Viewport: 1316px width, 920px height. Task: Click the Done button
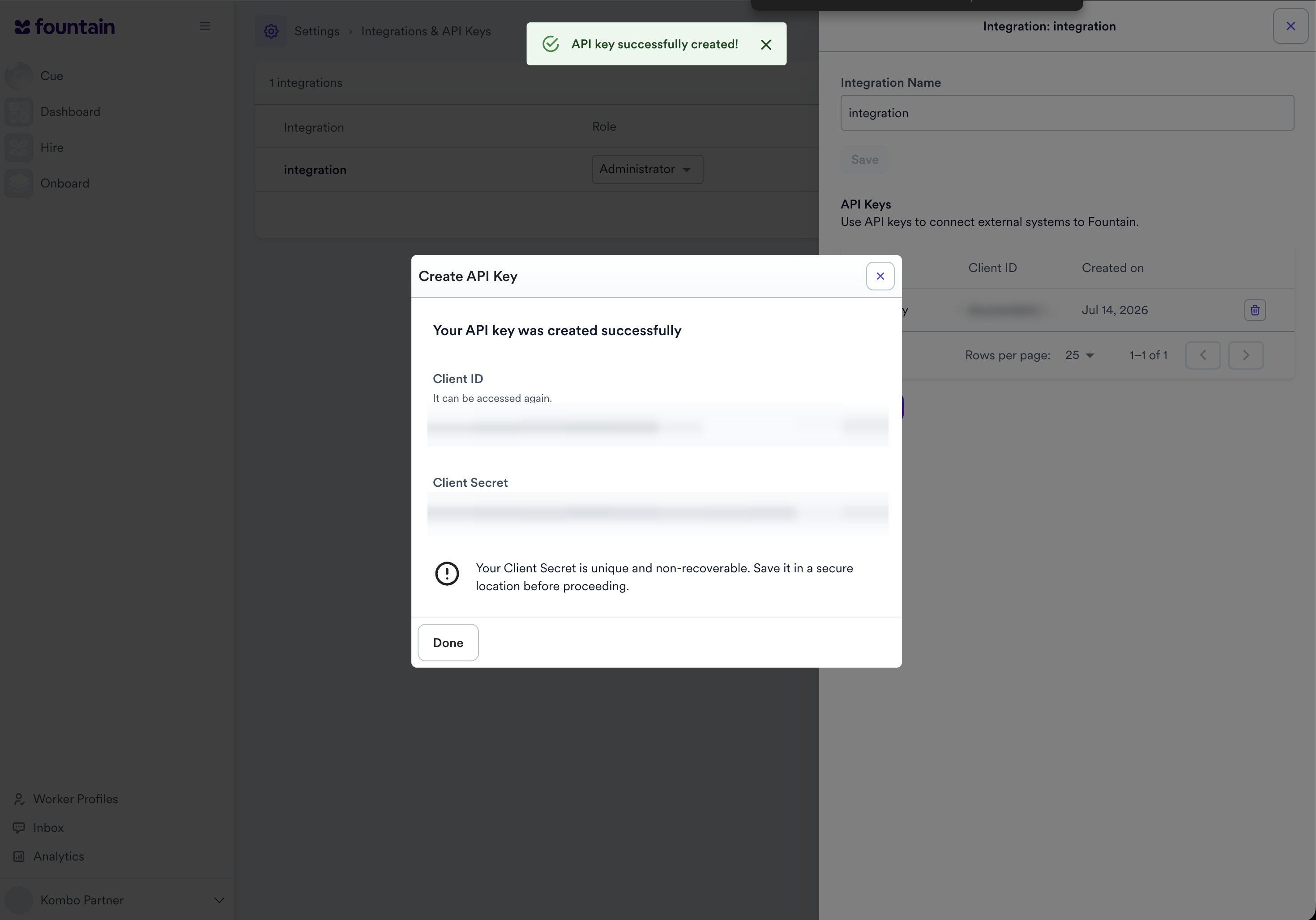(x=448, y=642)
